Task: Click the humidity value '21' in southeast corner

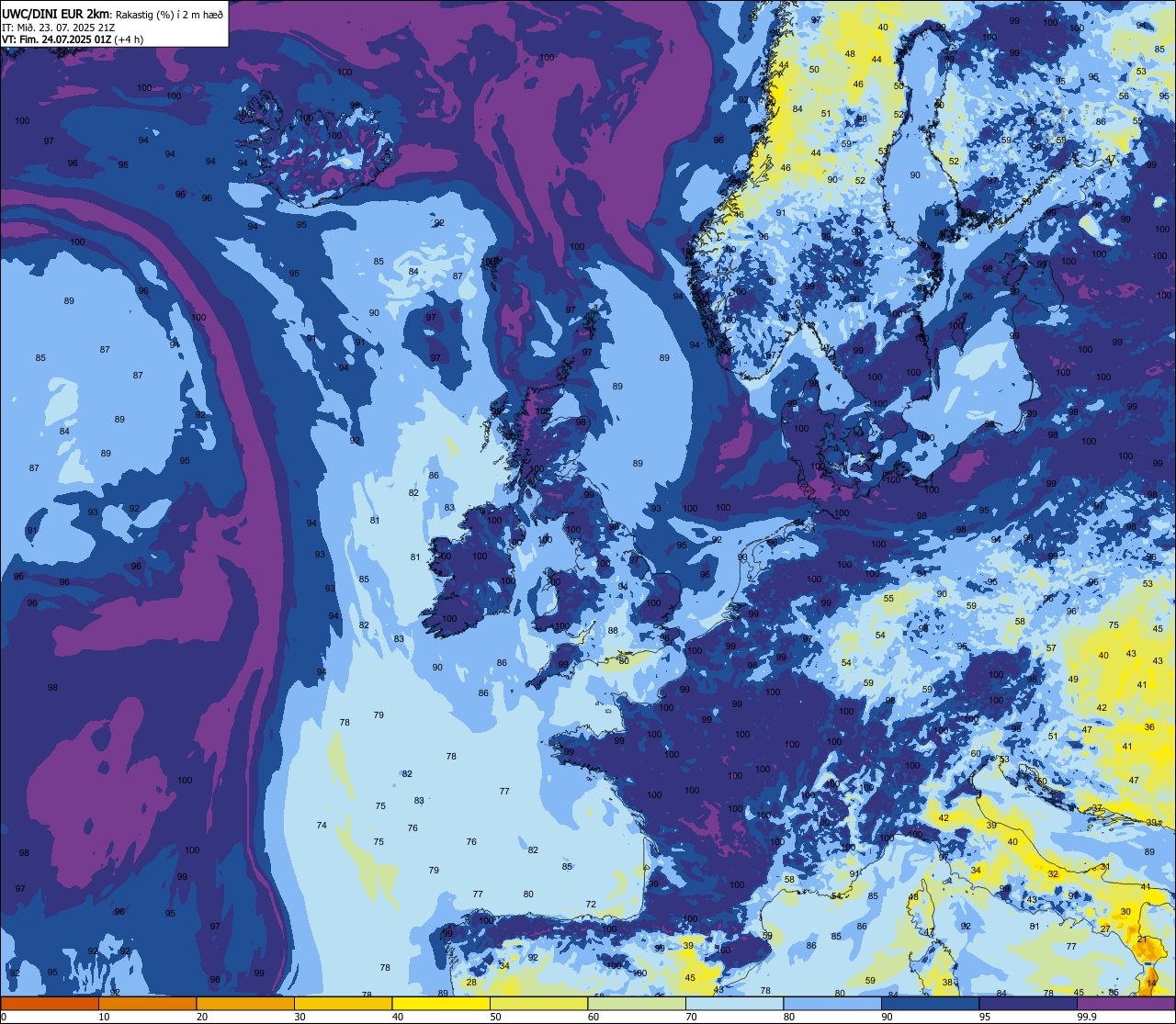Action: (1143, 940)
